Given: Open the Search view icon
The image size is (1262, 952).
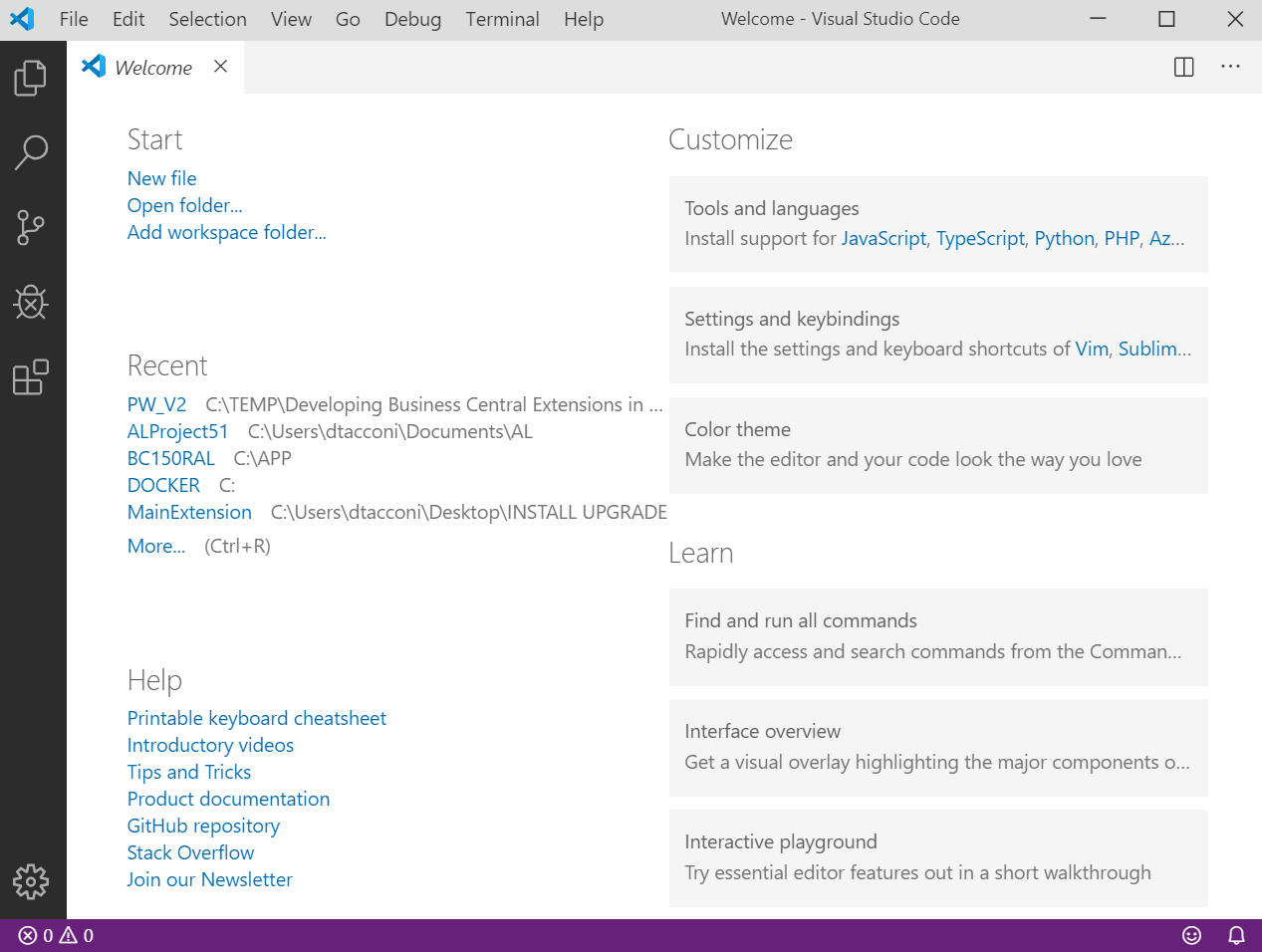Looking at the screenshot, I should (x=31, y=152).
